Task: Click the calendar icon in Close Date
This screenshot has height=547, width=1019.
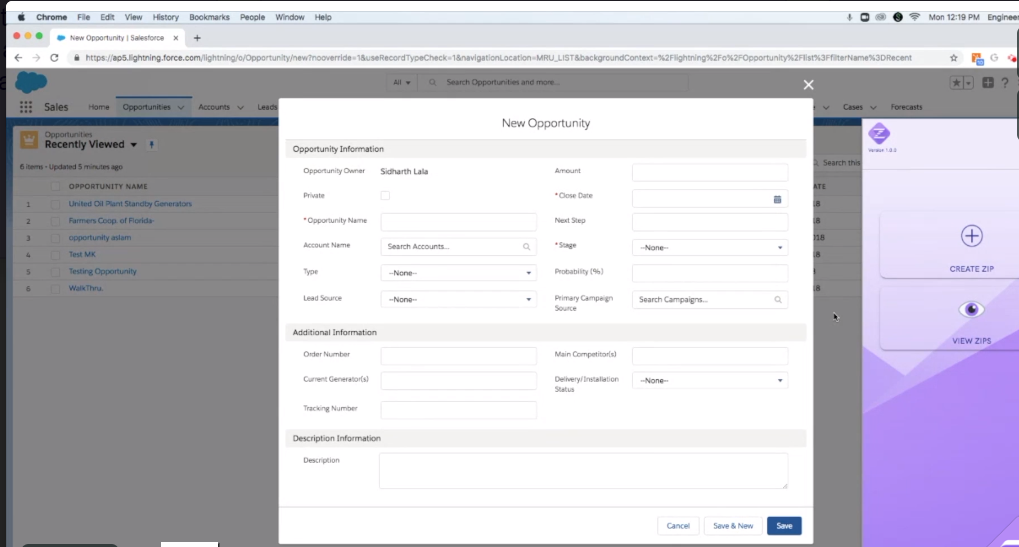Action: [x=777, y=199]
